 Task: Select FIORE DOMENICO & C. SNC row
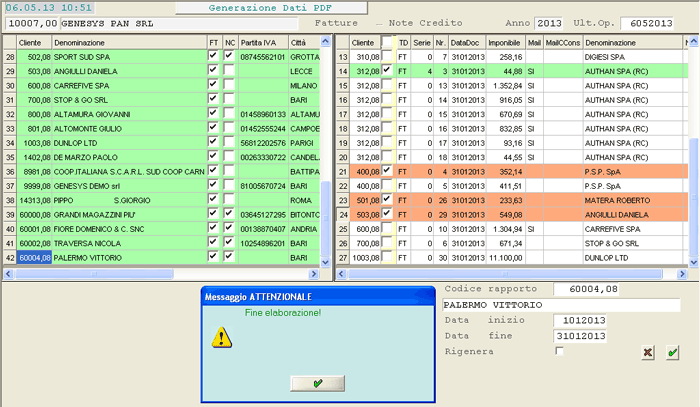click(161, 229)
